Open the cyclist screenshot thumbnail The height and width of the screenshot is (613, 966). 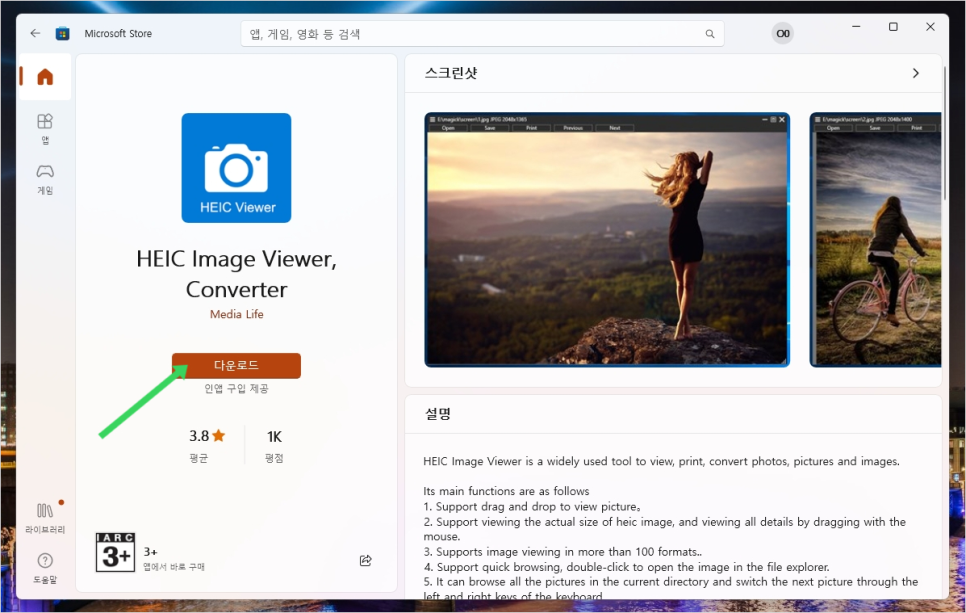(x=875, y=240)
